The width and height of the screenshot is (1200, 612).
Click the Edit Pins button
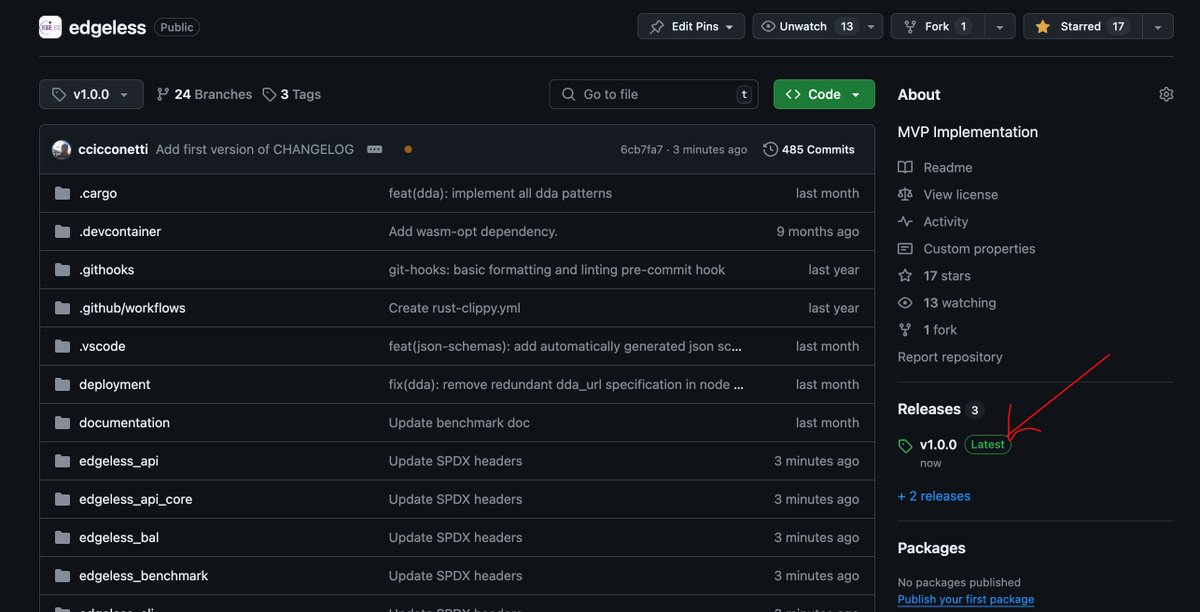click(x=691, y=26)
